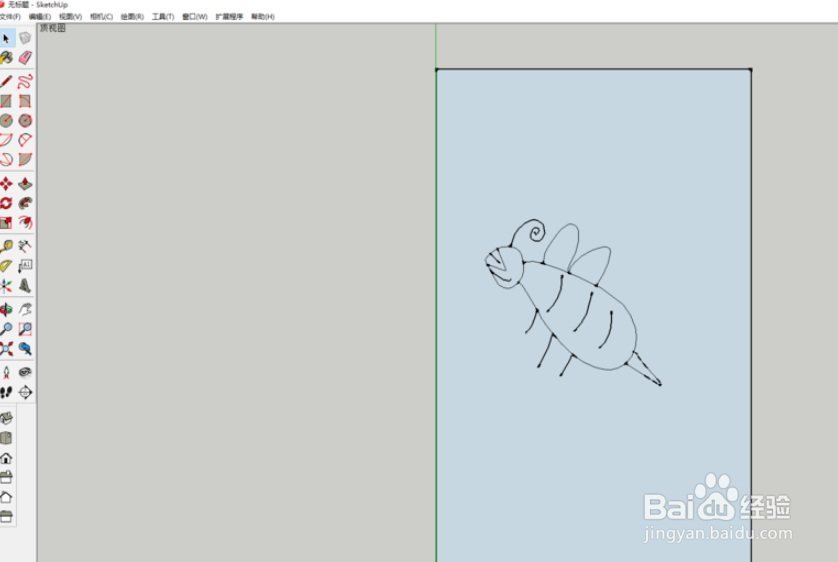Switch to Right view

pyautogui.click(x=6, y=477)
